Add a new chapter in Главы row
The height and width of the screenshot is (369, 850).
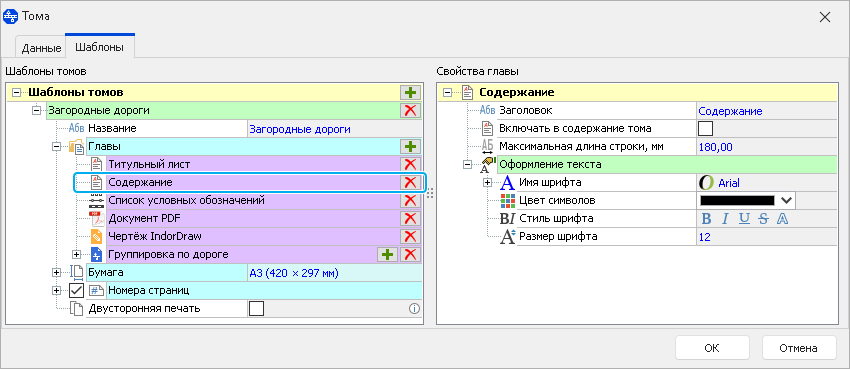click(x=410, y=146)
